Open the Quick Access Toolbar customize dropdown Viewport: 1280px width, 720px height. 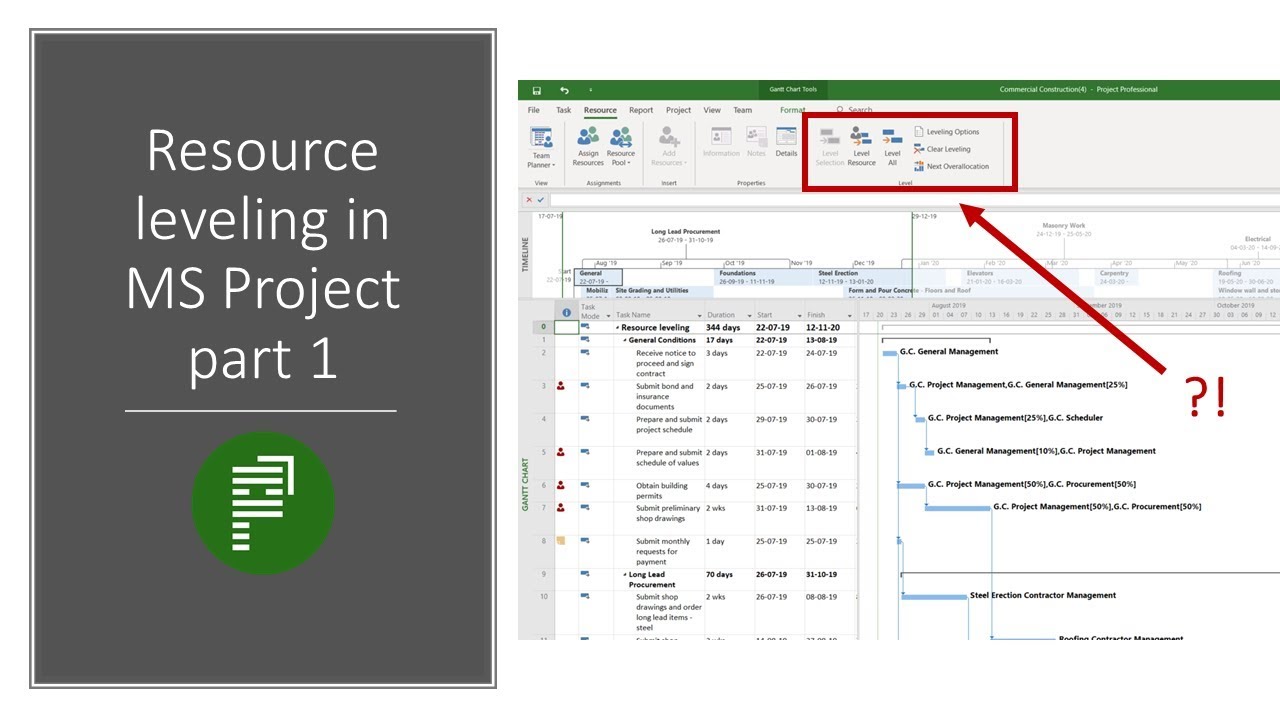coord(590,90)
